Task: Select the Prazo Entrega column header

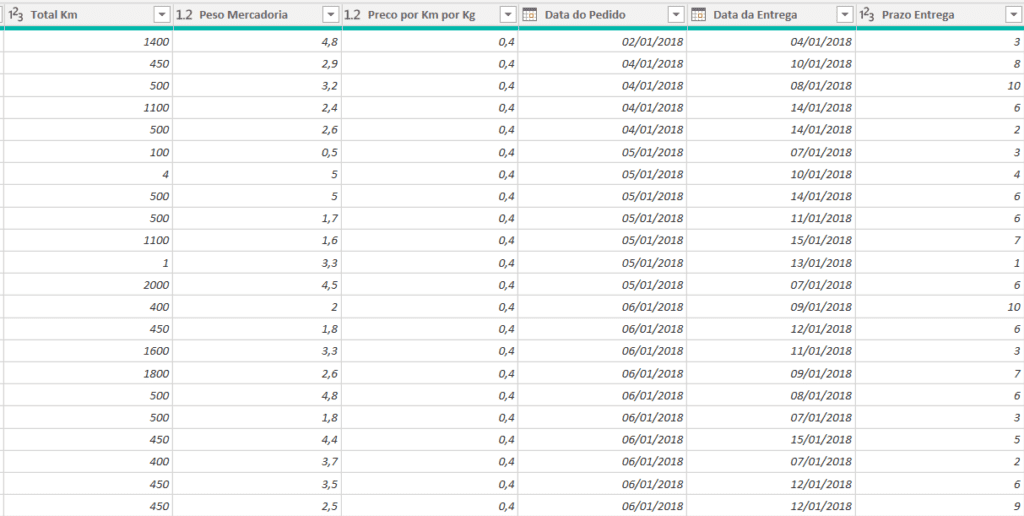Action: point(940,15)
